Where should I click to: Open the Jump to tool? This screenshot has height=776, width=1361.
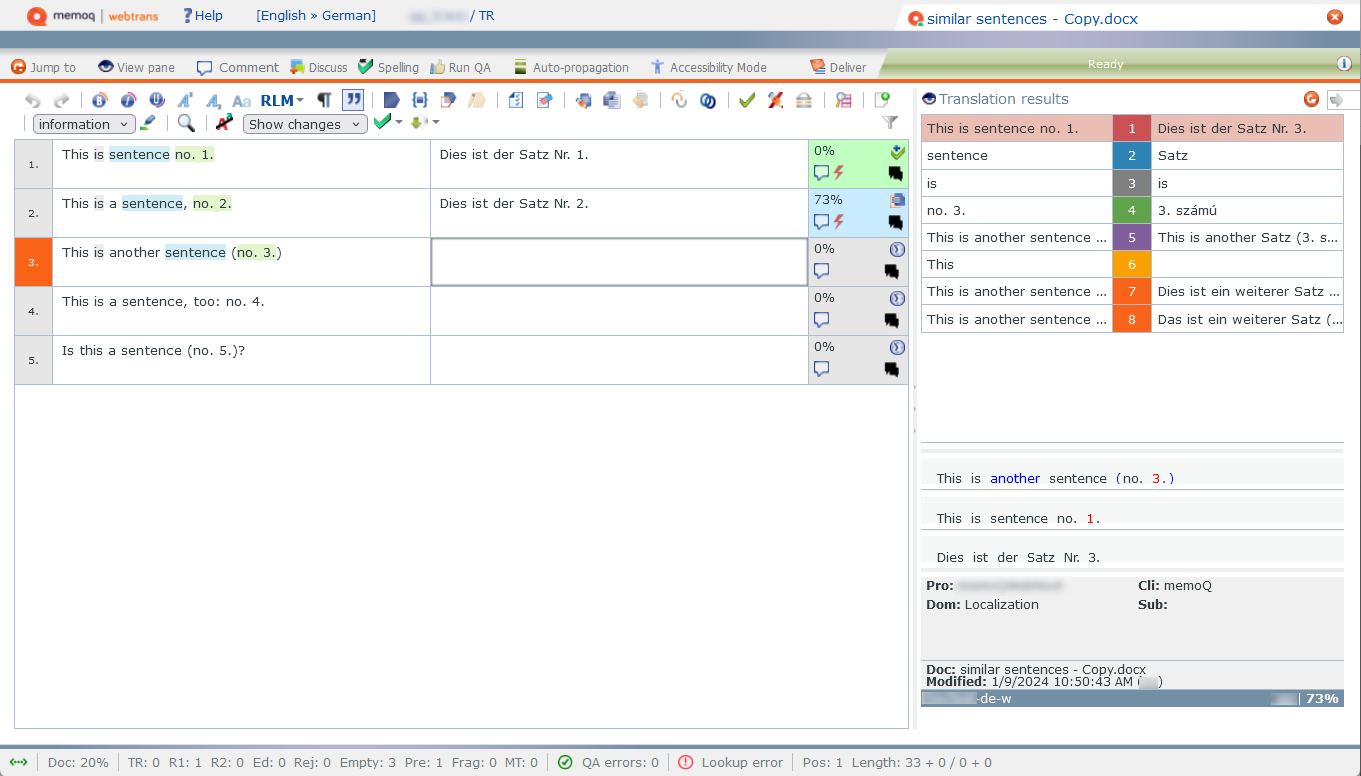coord(44,67)
